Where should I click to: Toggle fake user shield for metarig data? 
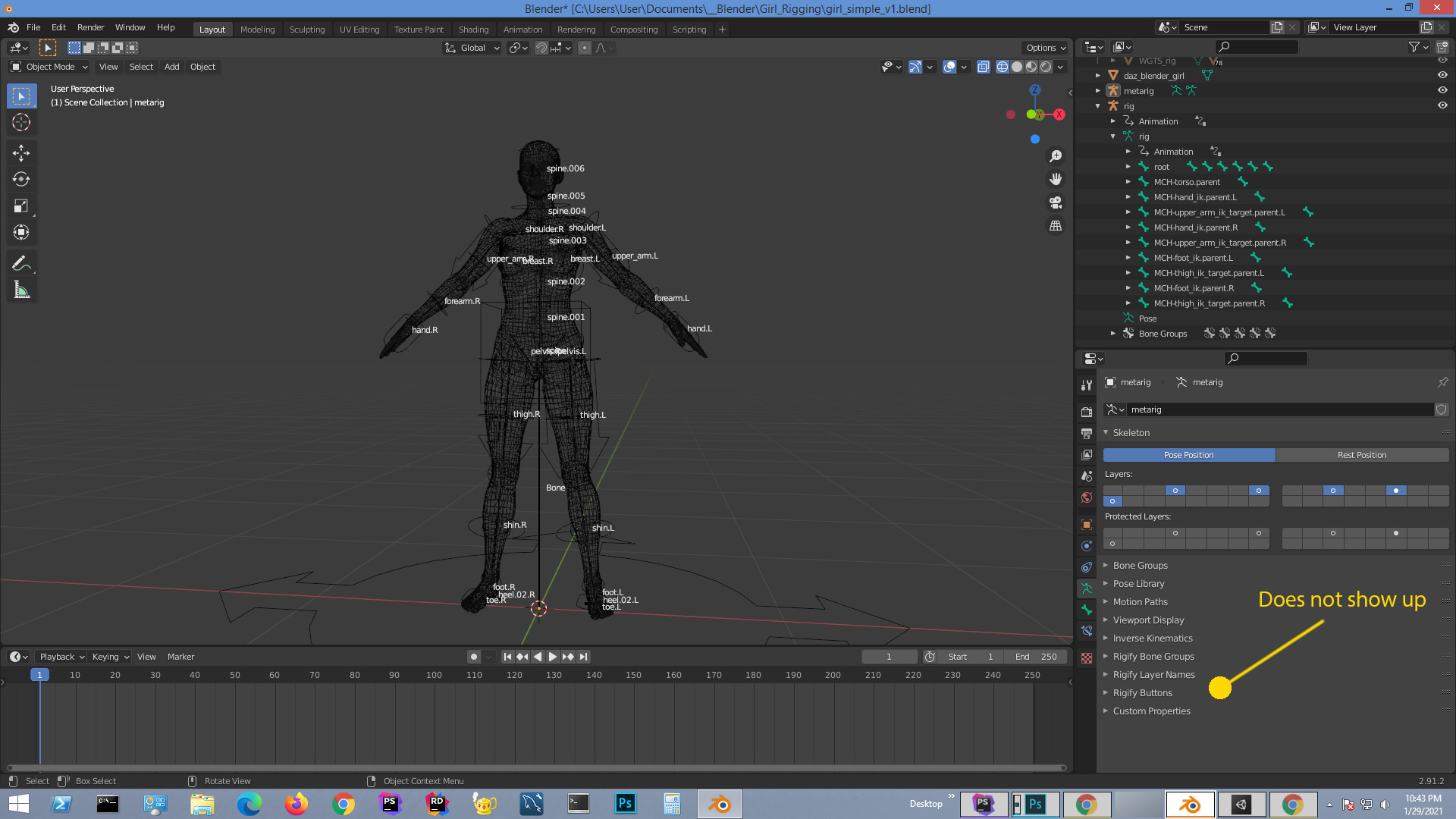1441,409
